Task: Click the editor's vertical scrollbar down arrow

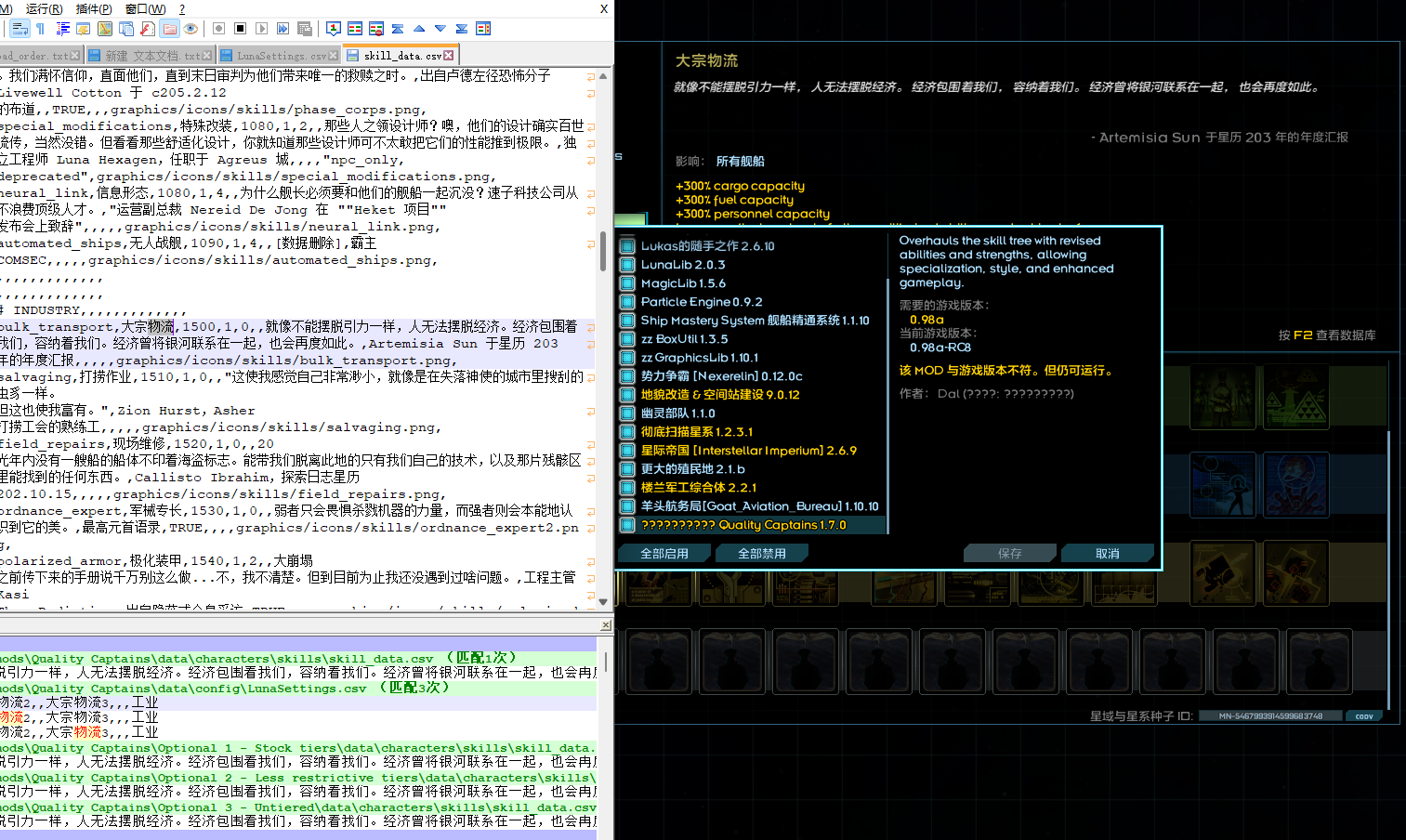Action: (603, 601)
